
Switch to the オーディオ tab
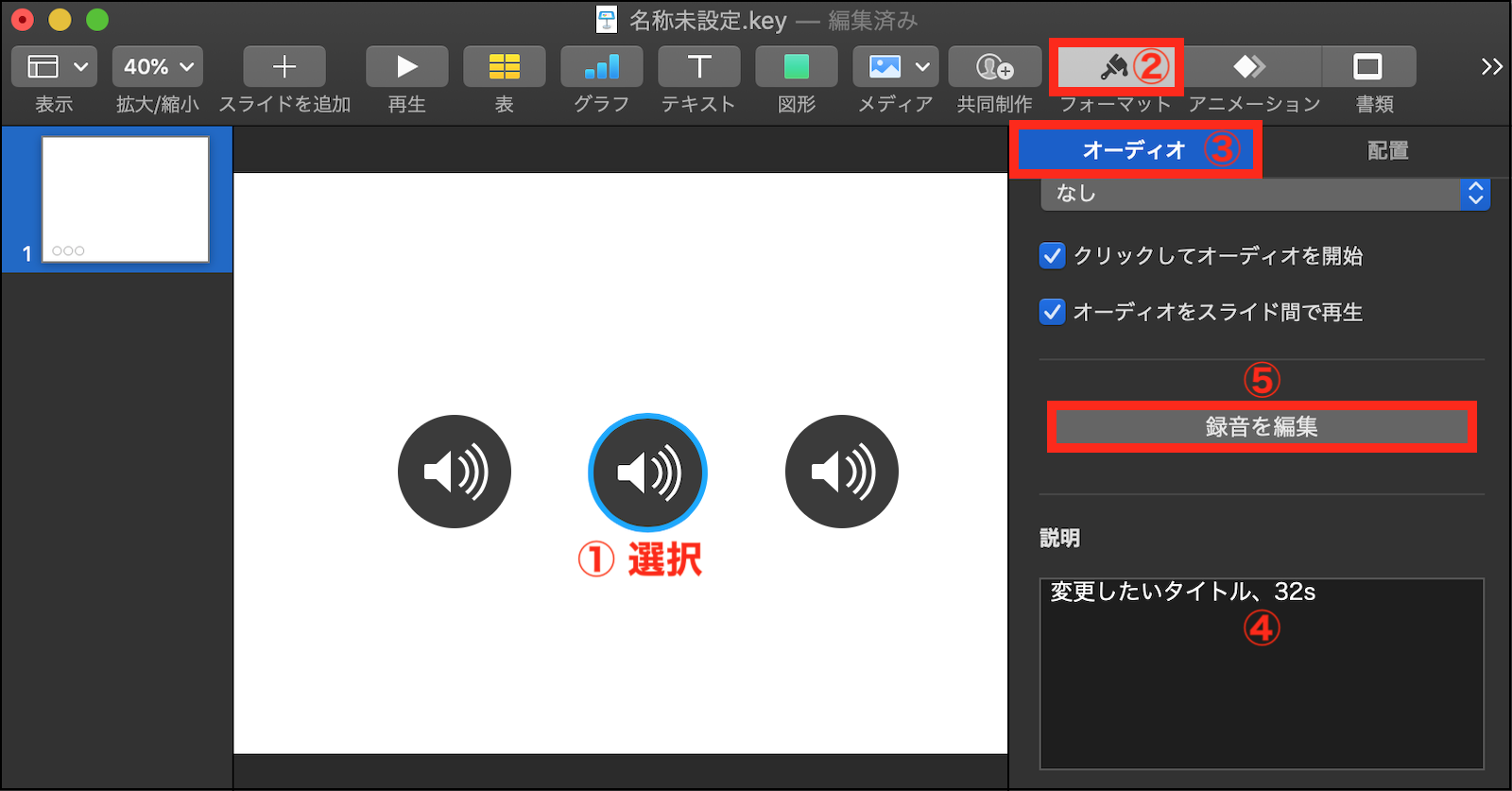pos(1134,150)
